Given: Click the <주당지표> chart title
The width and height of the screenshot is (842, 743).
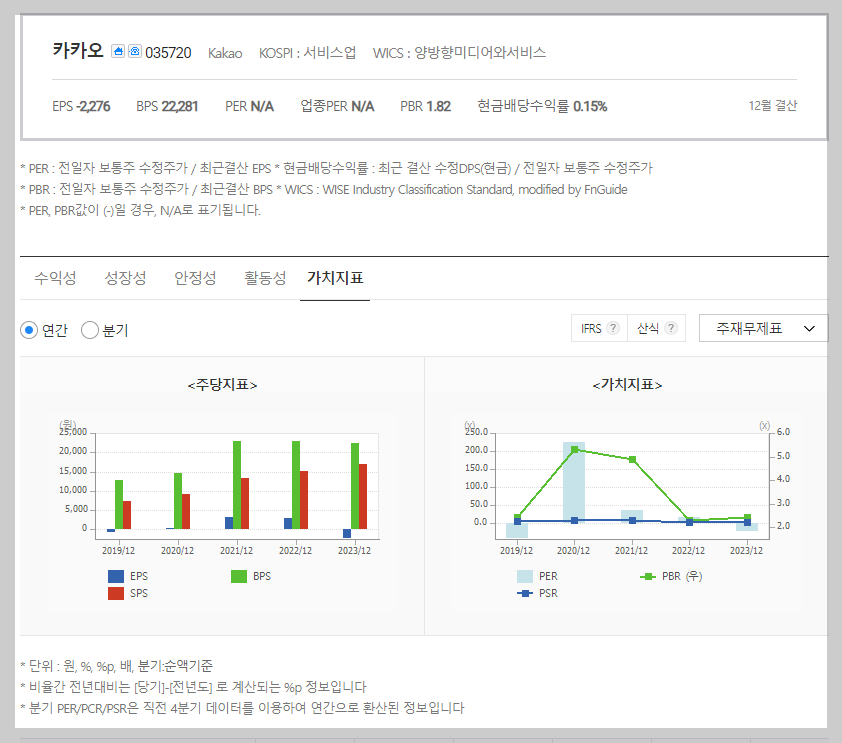Looking at the screenshot, I should click(222, 385).
